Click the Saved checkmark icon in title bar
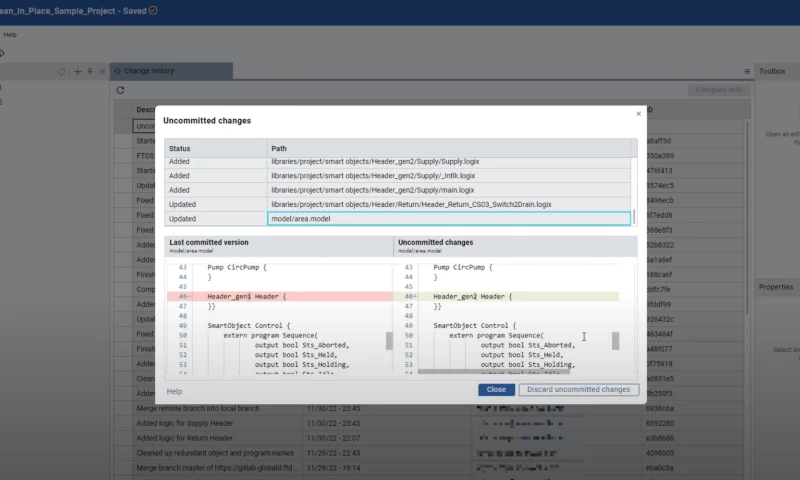 point(153,10)
